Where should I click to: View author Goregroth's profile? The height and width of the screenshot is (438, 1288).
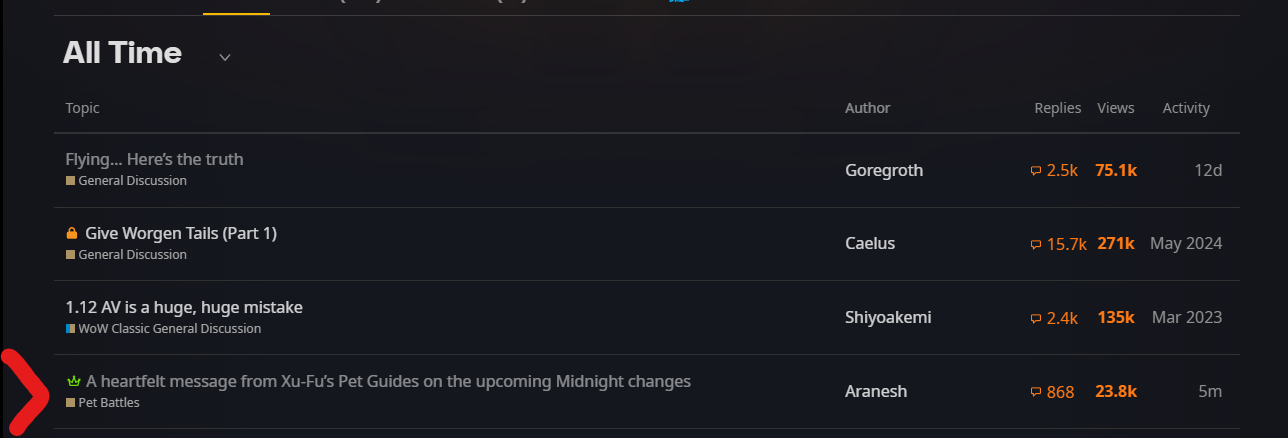[884, 170]
